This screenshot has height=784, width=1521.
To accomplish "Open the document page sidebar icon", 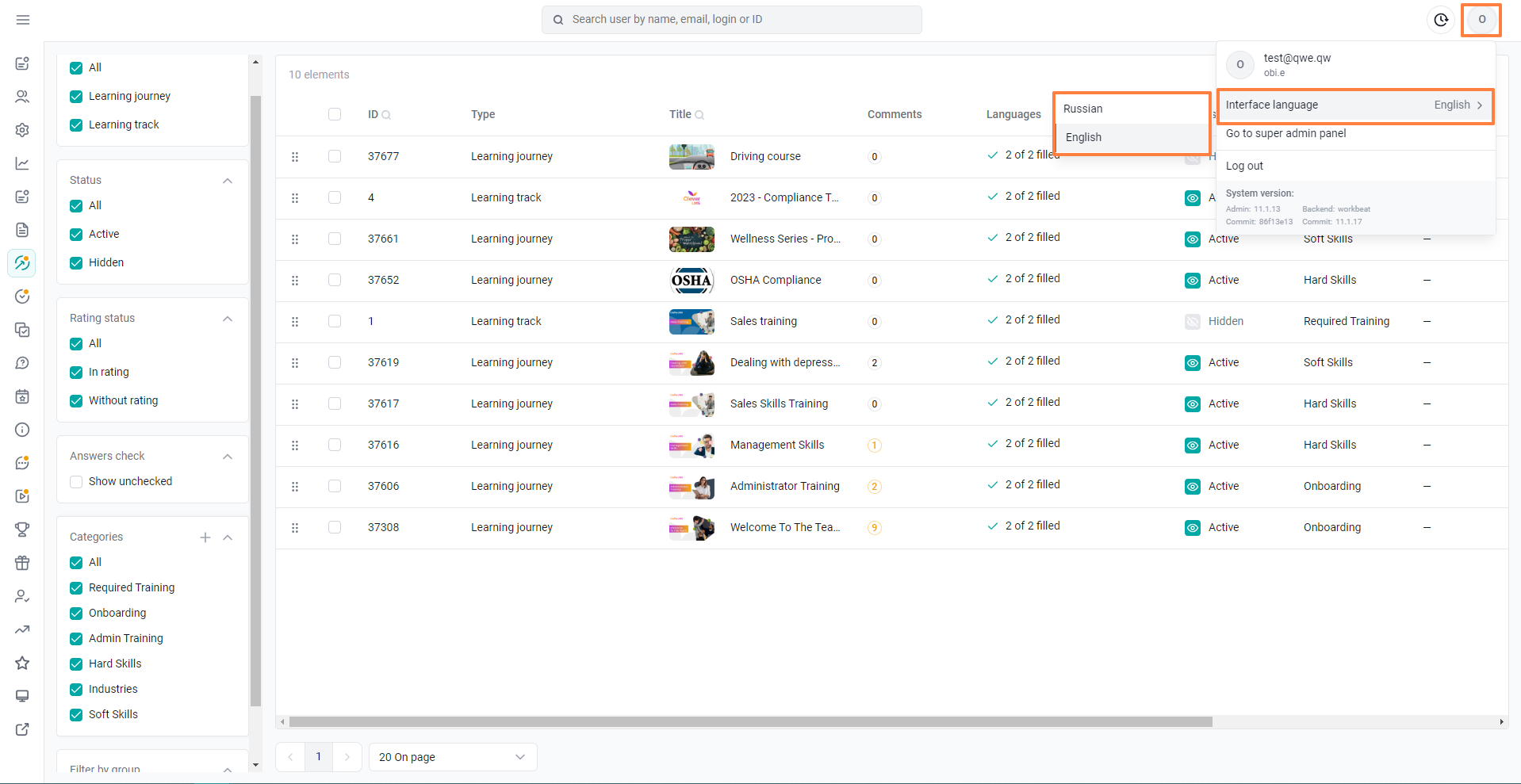I will pos(22,230).
